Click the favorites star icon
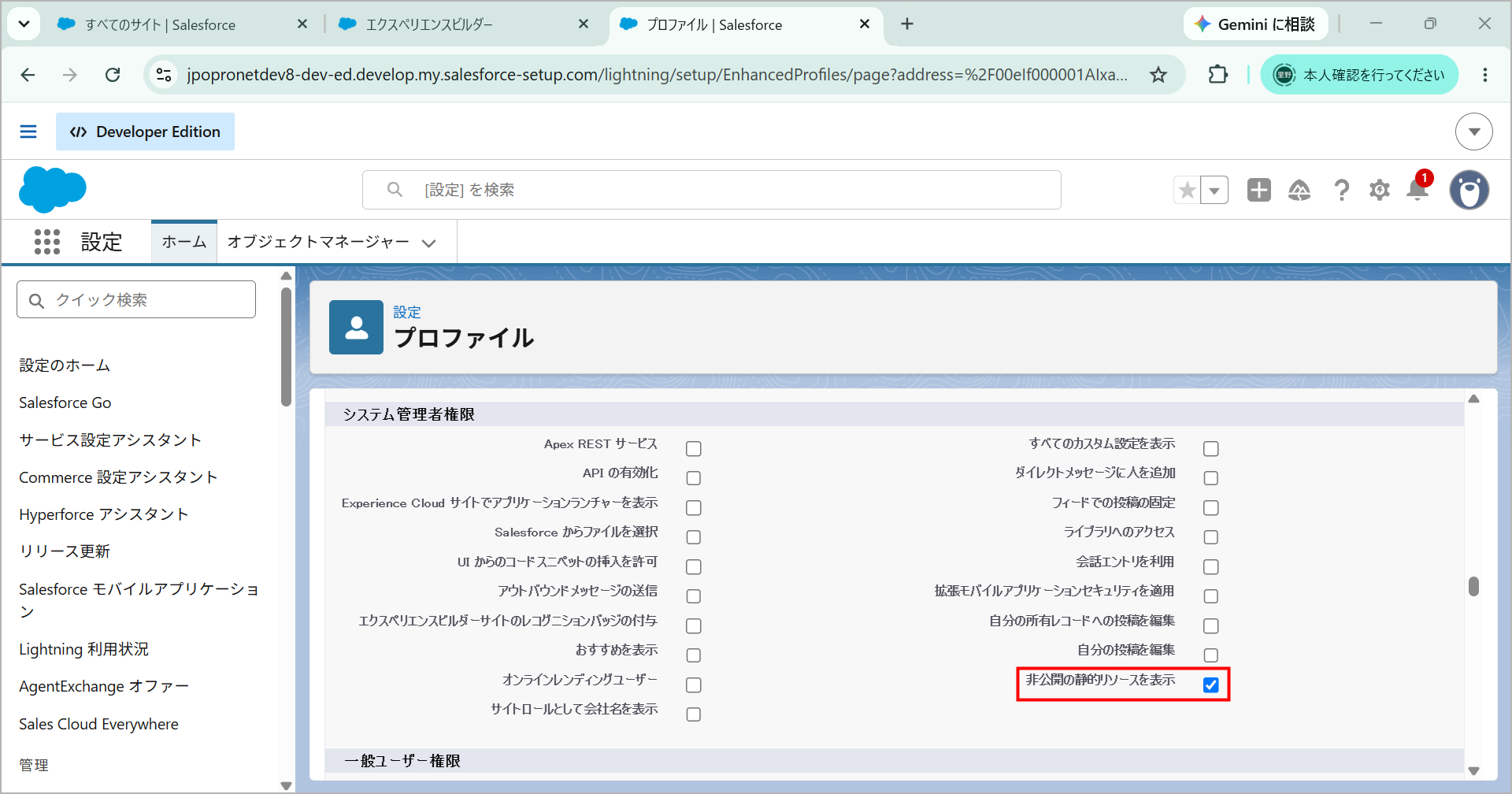The width and height of the screenshot is (1512, 794). click(x=1188, y=190)
